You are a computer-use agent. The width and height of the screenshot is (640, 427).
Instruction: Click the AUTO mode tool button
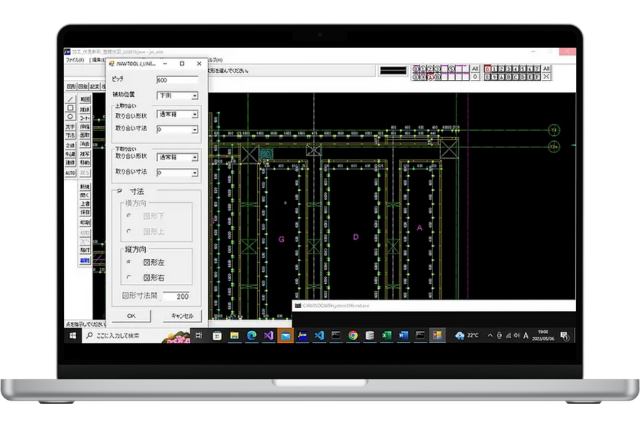click(70, 172)
